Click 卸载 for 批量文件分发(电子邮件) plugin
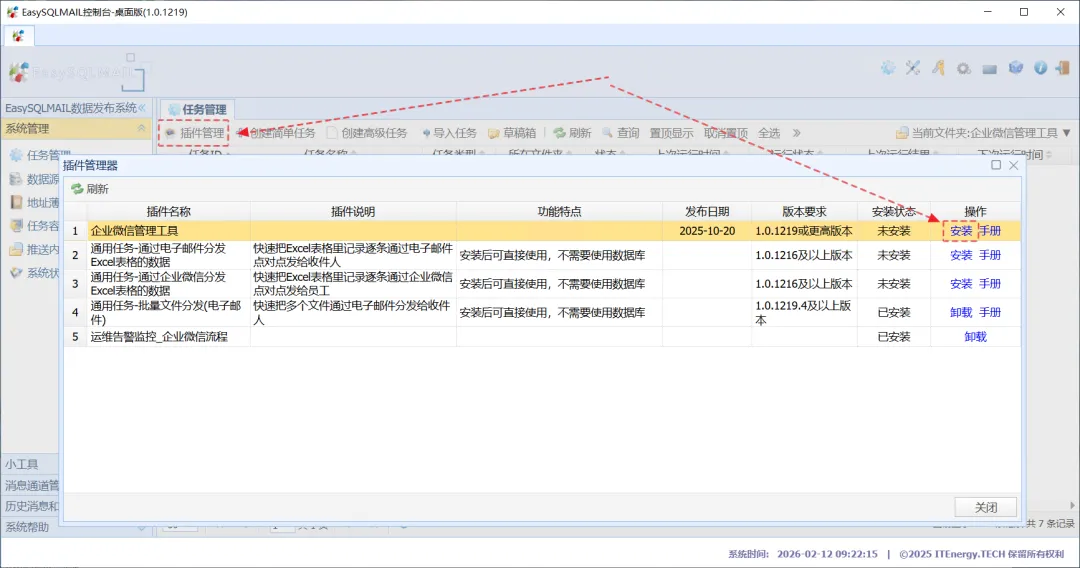This screenshot has width=1080, height=568. [x=961, y=313]
